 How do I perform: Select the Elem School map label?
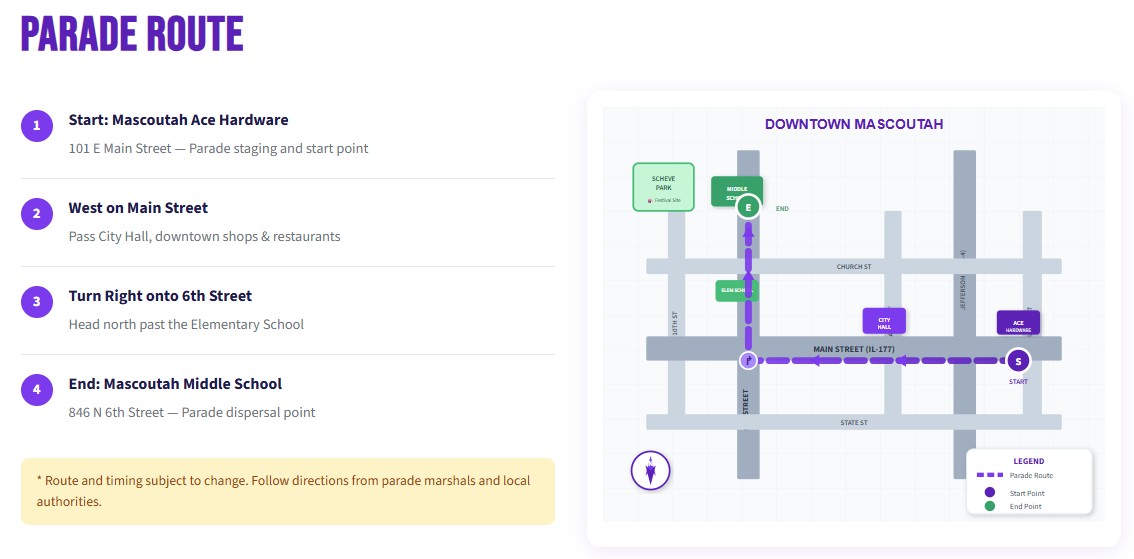coord(736,291)
